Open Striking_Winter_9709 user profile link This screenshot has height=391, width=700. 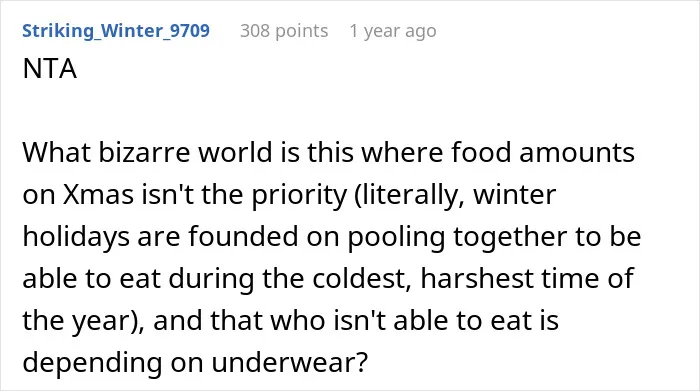[x=116, y=31]
